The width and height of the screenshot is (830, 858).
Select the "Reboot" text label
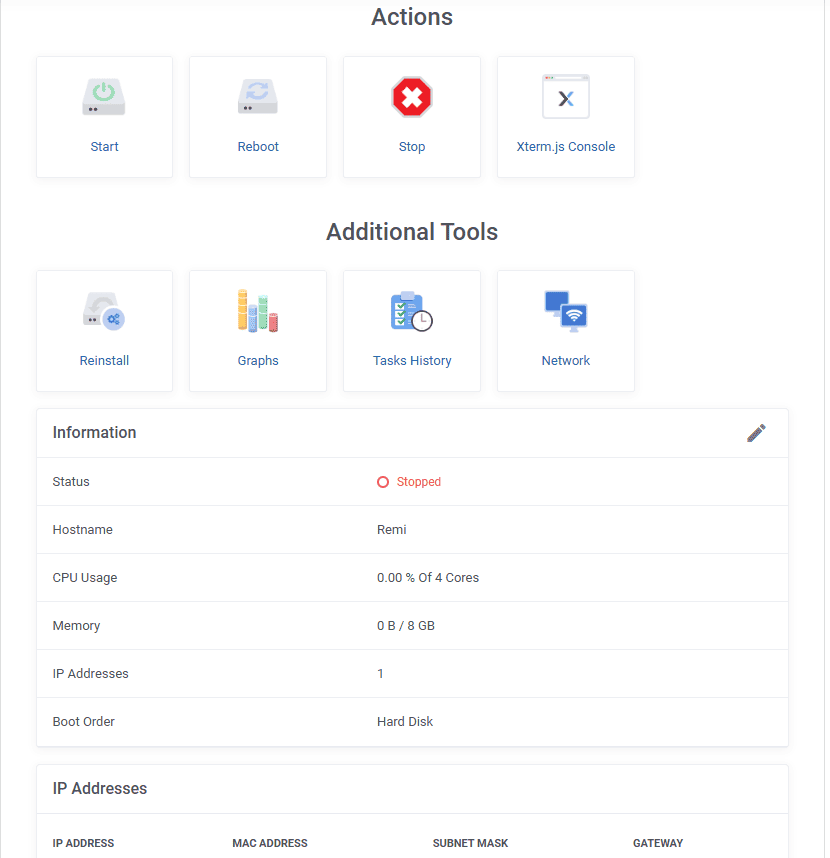click(x=258, y=147)
